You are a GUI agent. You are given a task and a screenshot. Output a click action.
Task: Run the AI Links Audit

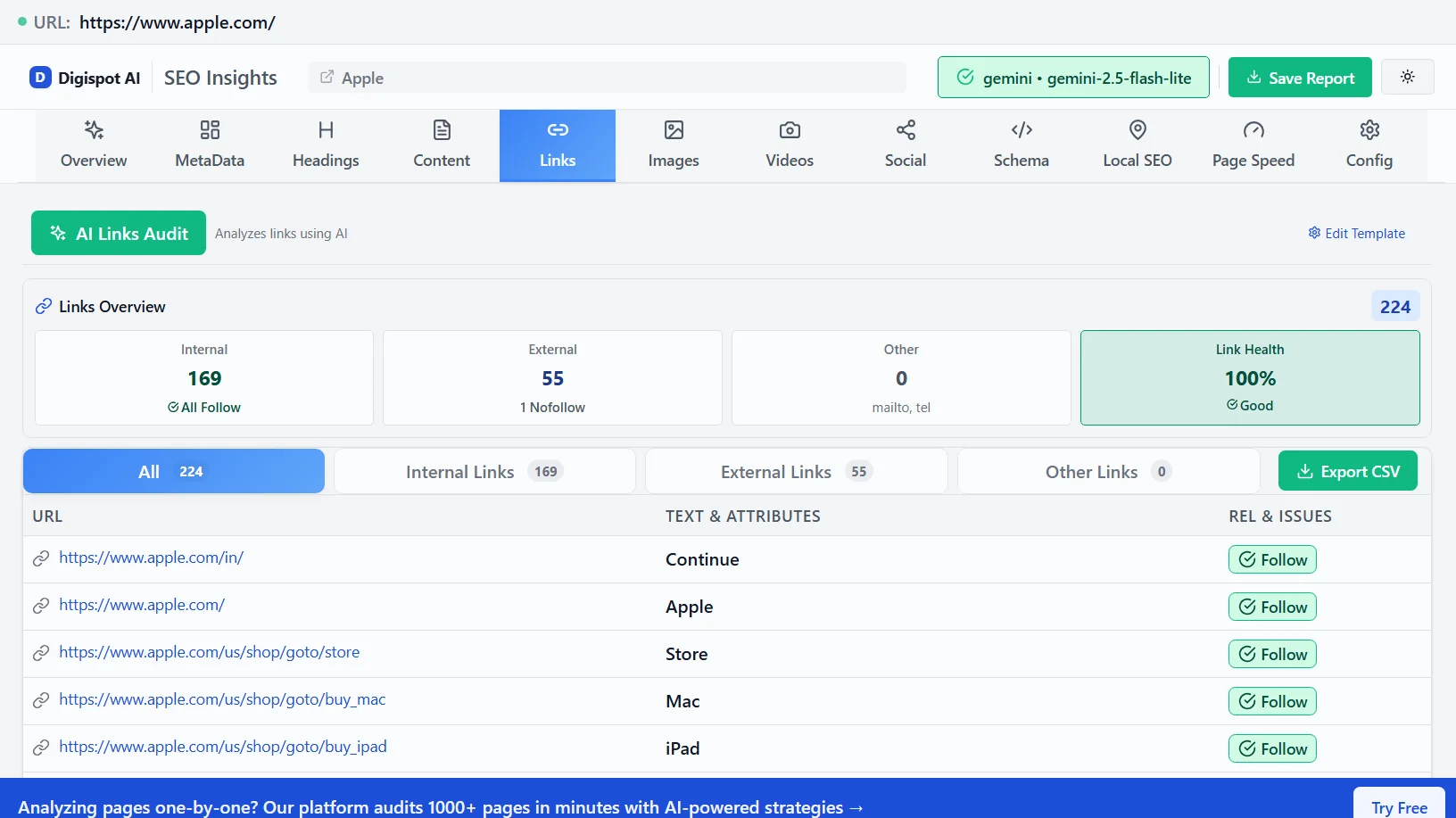pos(118,233)
